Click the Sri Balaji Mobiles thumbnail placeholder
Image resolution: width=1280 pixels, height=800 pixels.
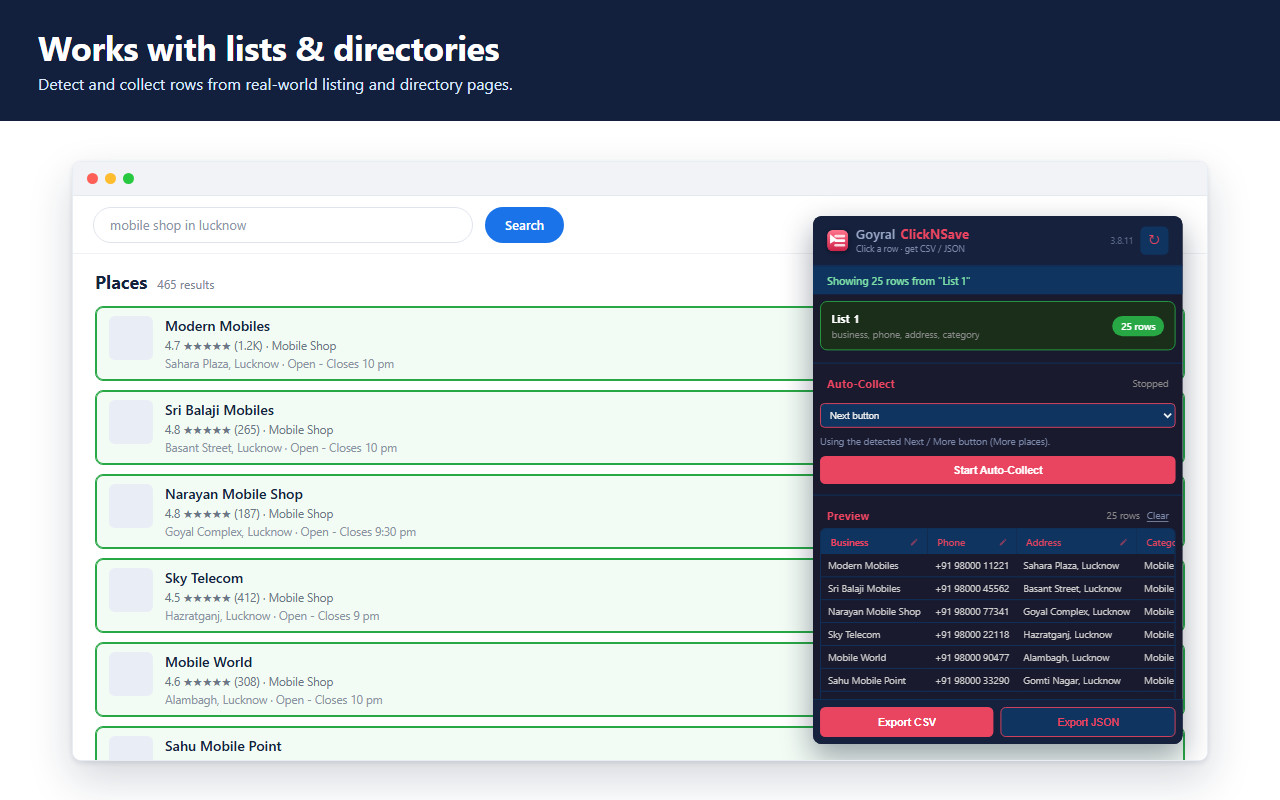131,422
